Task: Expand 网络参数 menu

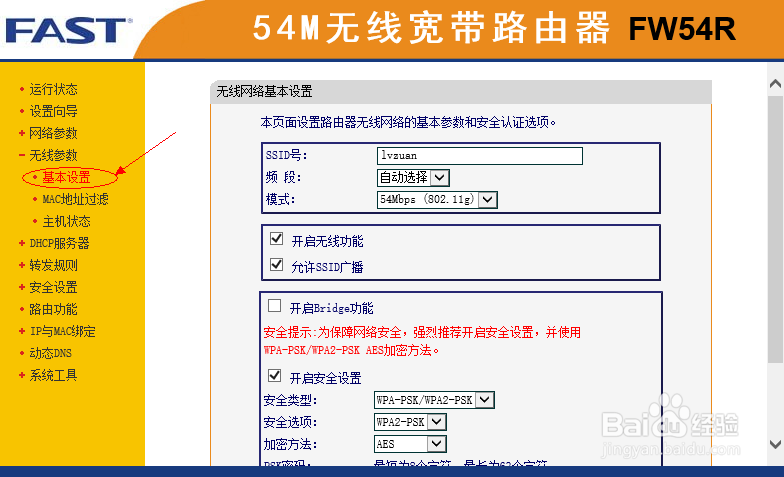Action: point(53,133)
